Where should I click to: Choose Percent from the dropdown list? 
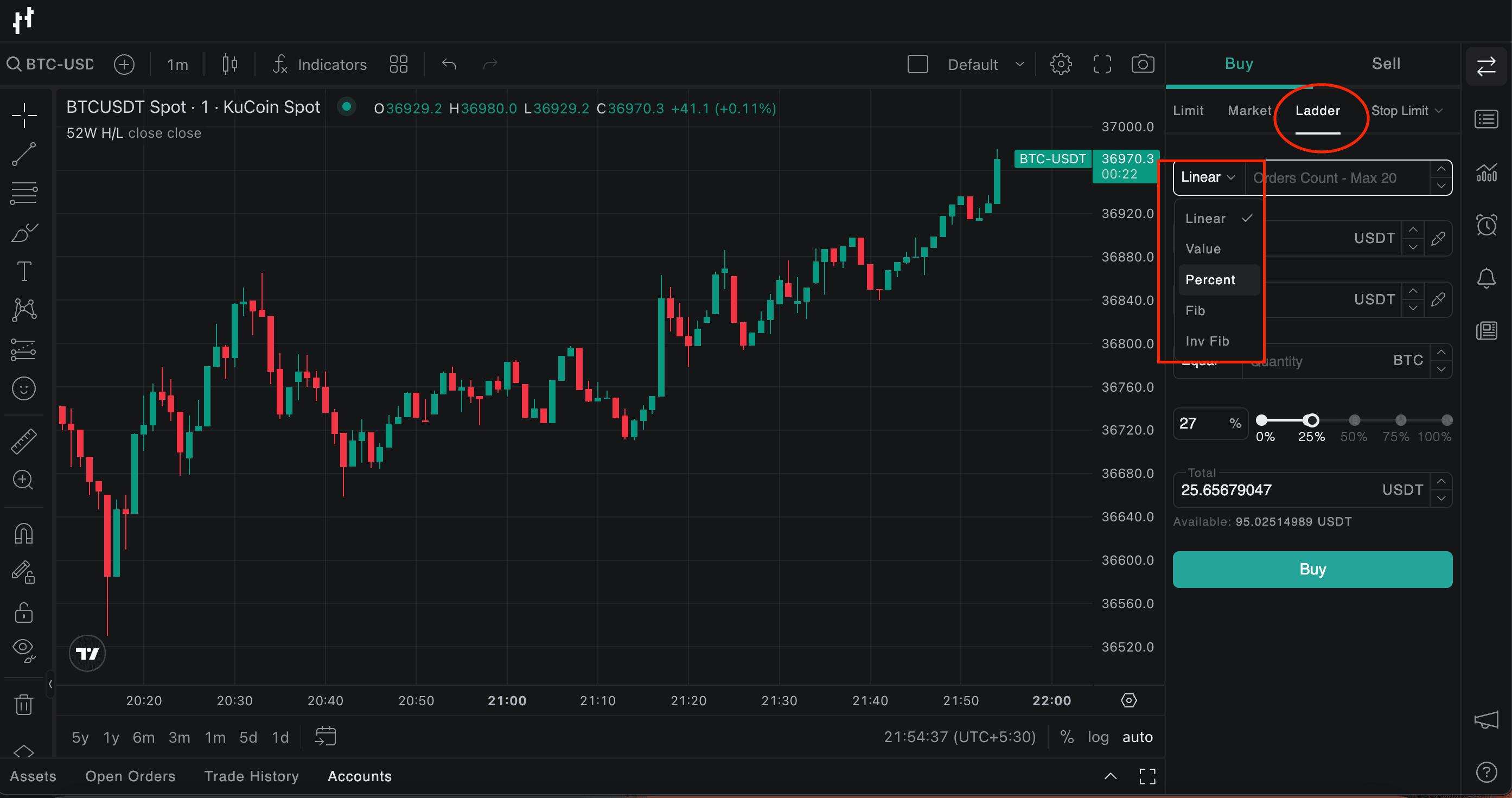click(1218, 280)
